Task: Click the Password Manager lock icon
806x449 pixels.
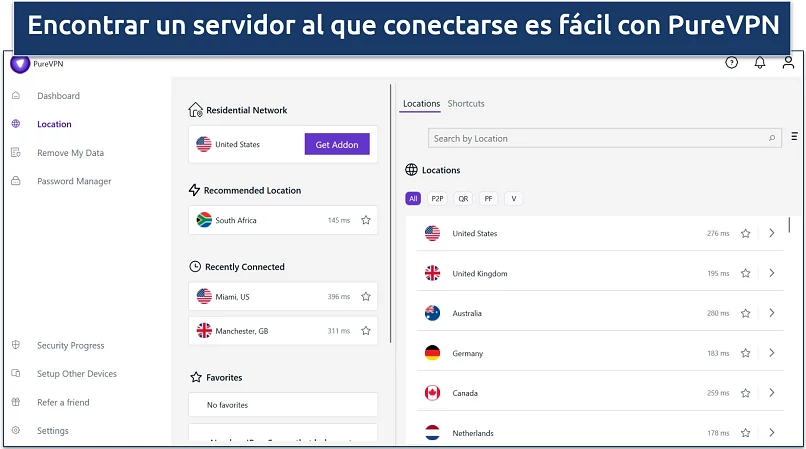Action: pos(16,181)
